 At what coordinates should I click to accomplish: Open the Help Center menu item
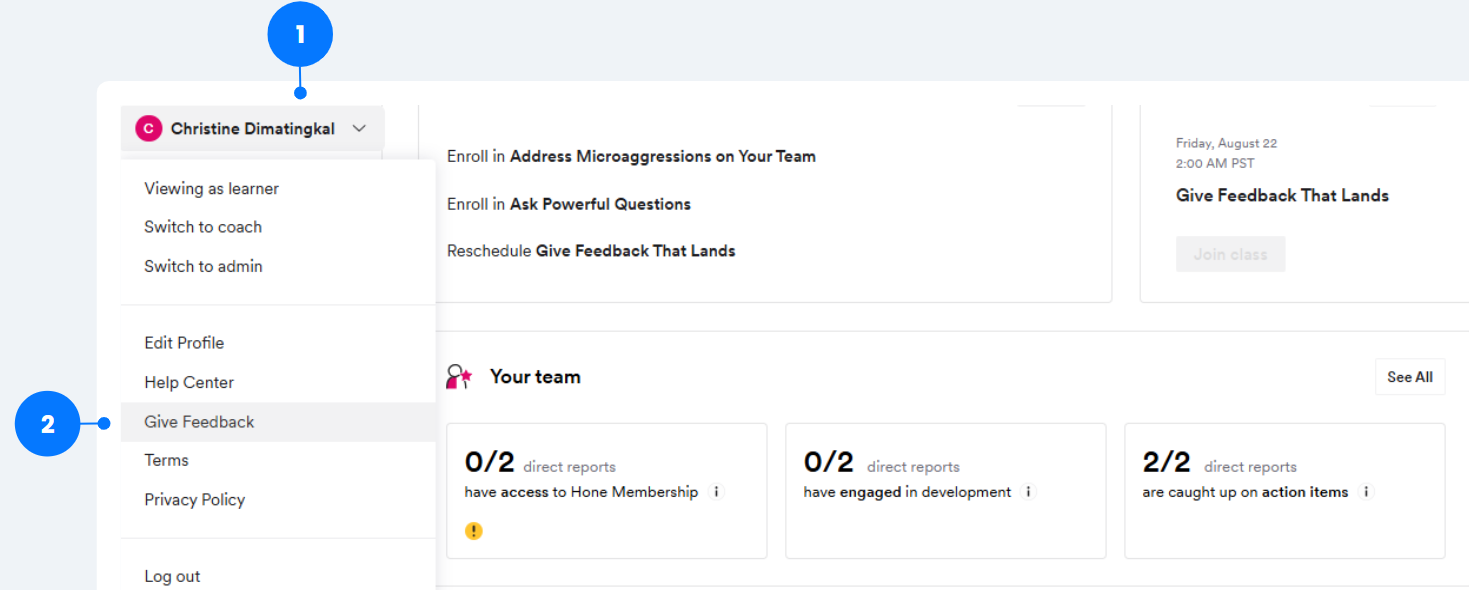click(x=189, y=382)
